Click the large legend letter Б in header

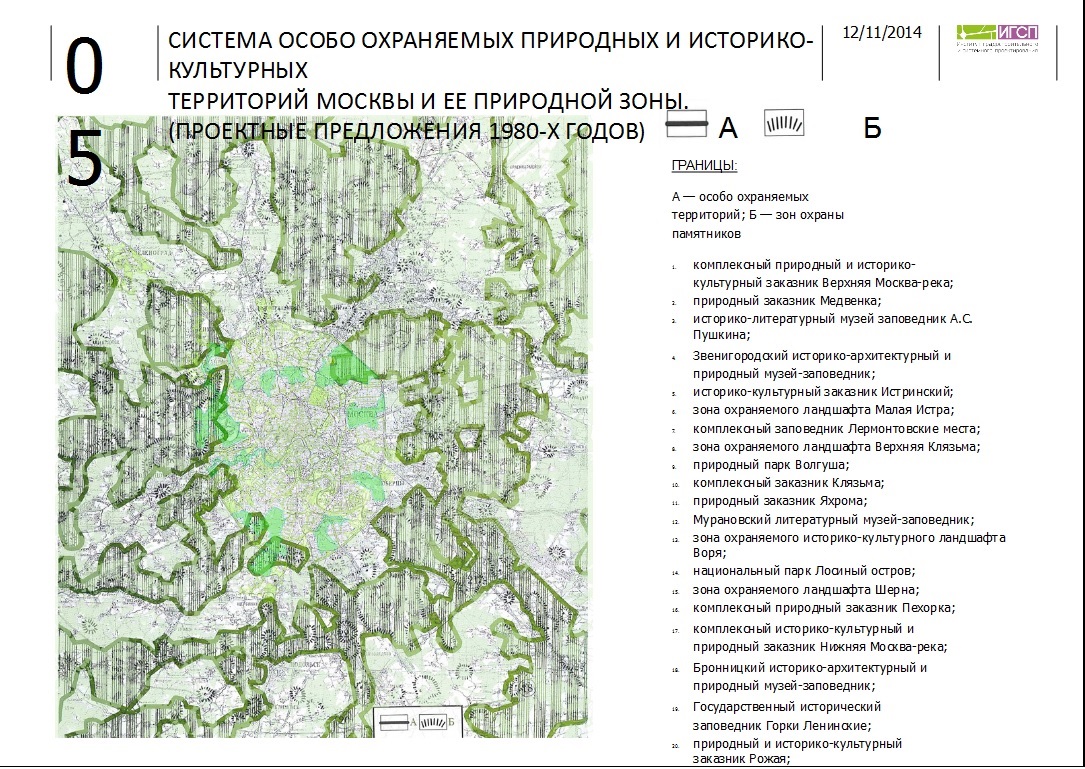click(x=872, y=128)
